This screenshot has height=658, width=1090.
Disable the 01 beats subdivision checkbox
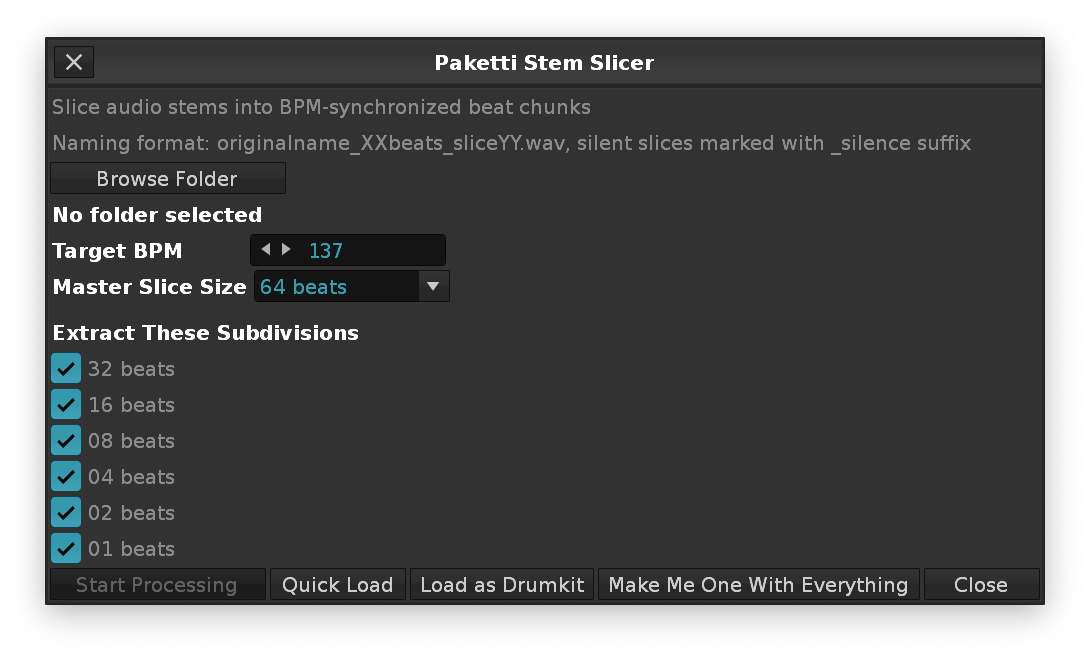pyautogui.click(x=66, y=549)
